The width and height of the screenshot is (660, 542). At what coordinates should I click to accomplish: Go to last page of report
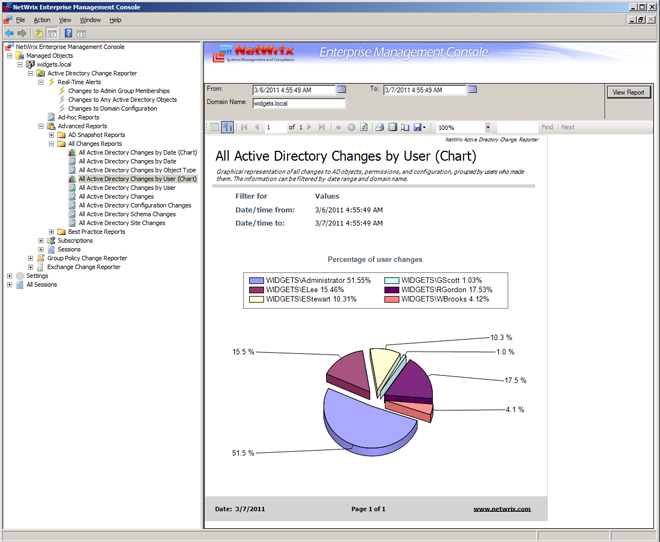[x=322, y=127]
